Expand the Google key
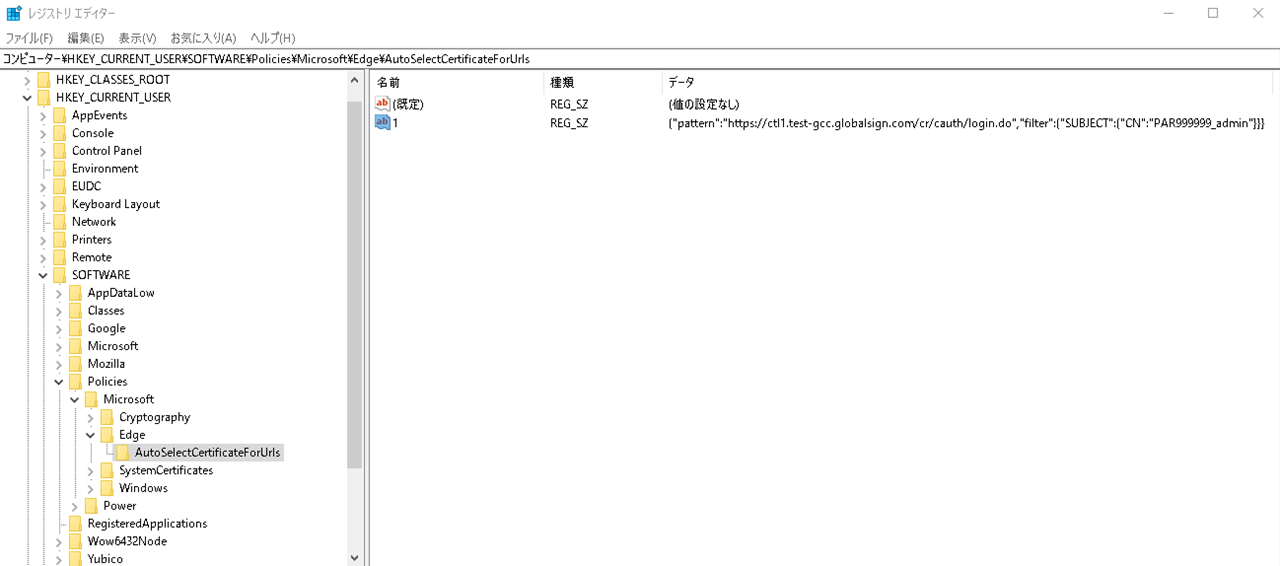The height and width of the screenshot is (566, 1280). [59, 329]
